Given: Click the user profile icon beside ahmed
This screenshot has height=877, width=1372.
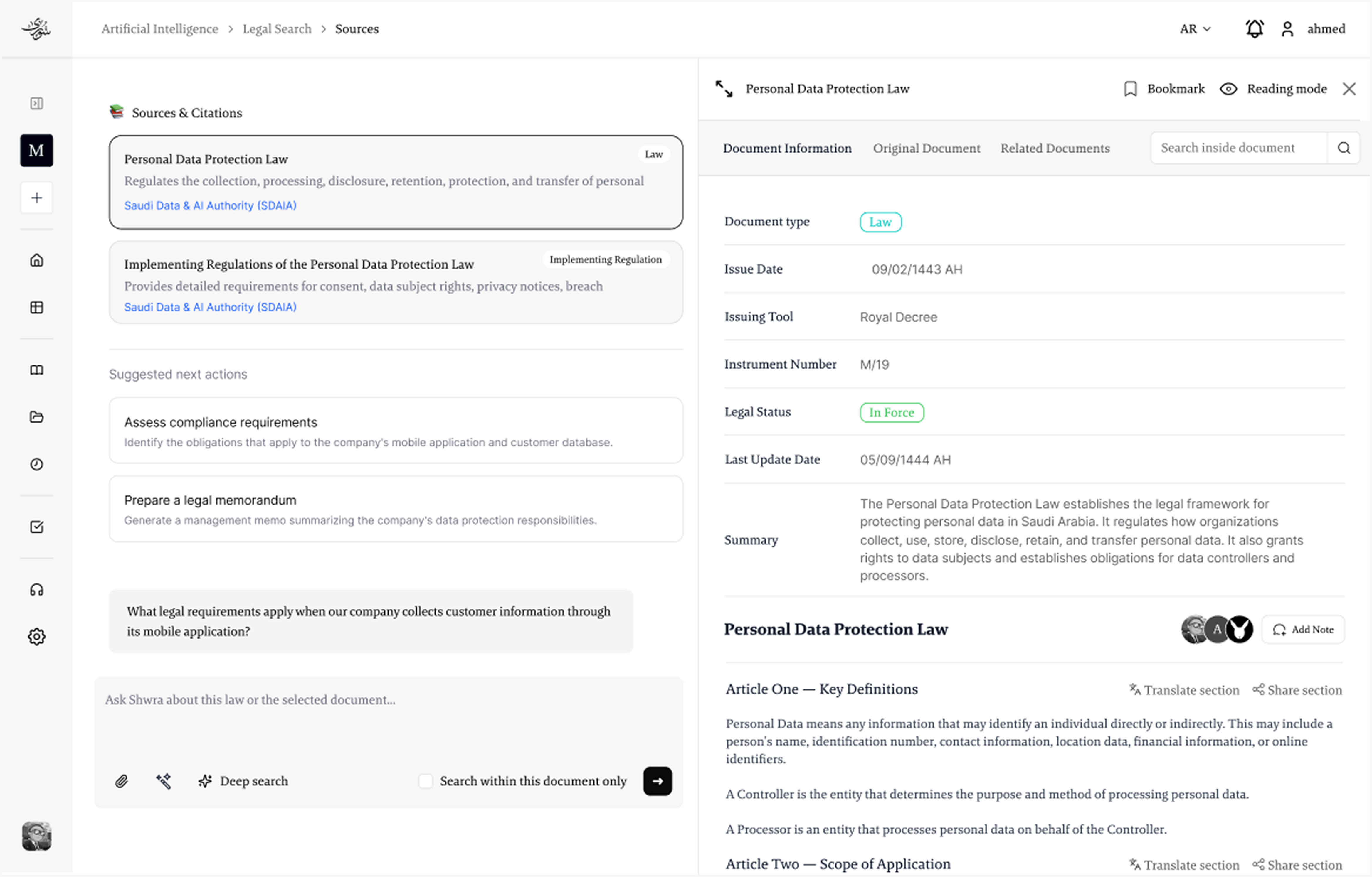Looking at the screenshot, I should [x=1287, y=28].
